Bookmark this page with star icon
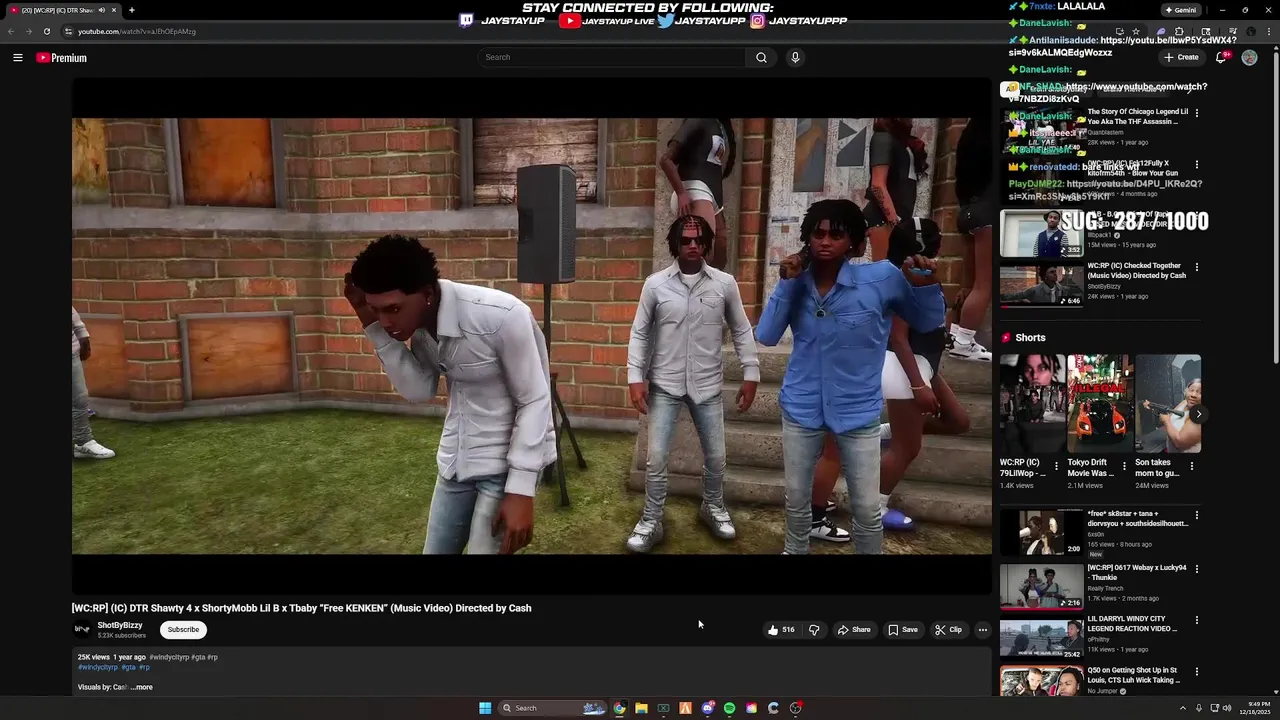The height and width of the screenshot is (720, 1280). [x=1136, y=31]
